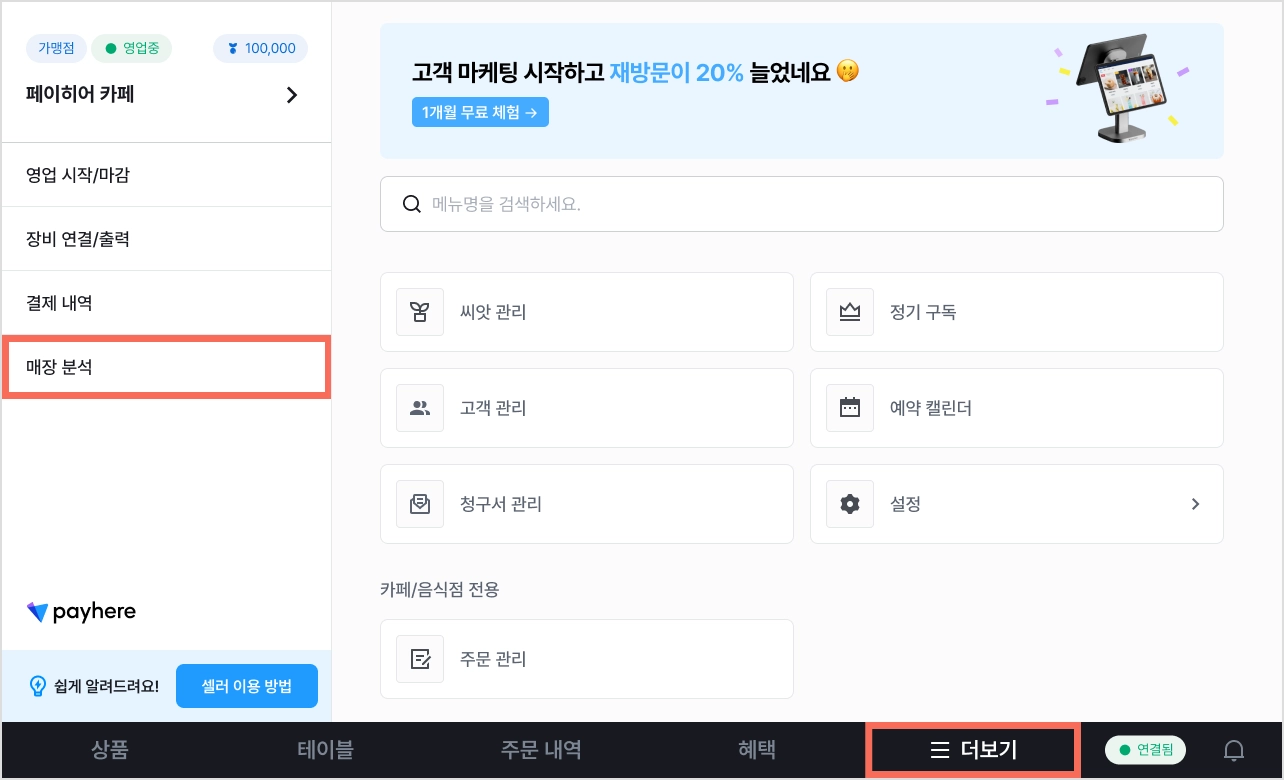Click the 셀러 이용 방법 button
The image size is (1284, 780).
(x=247, y=686)
